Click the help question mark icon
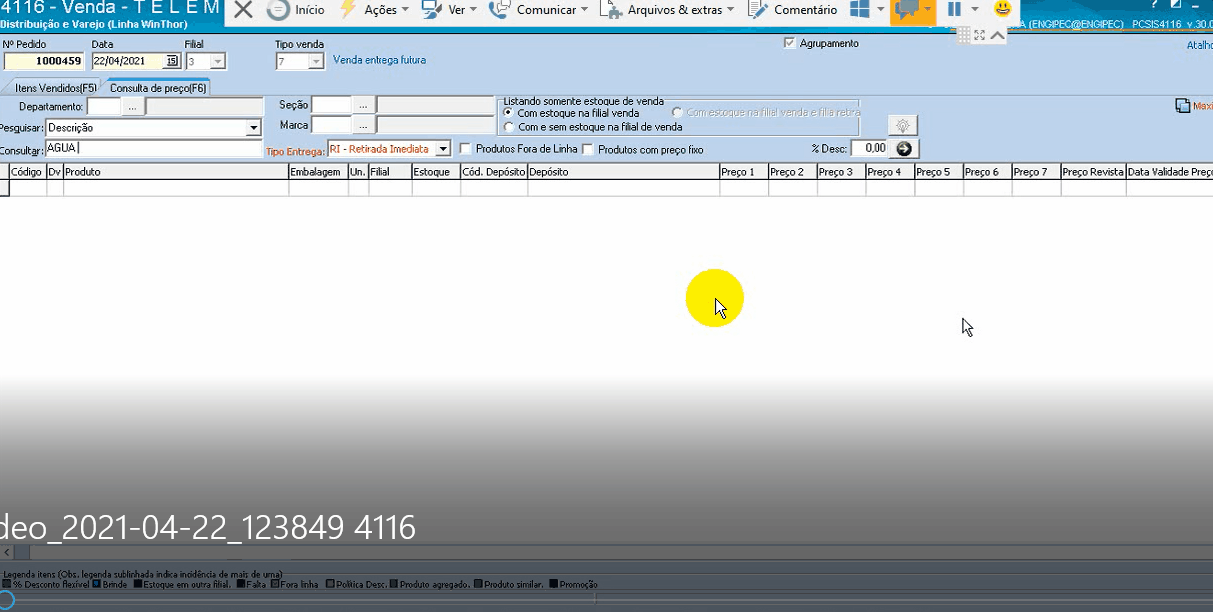Screen dimensions: 1213x612 1154,5
